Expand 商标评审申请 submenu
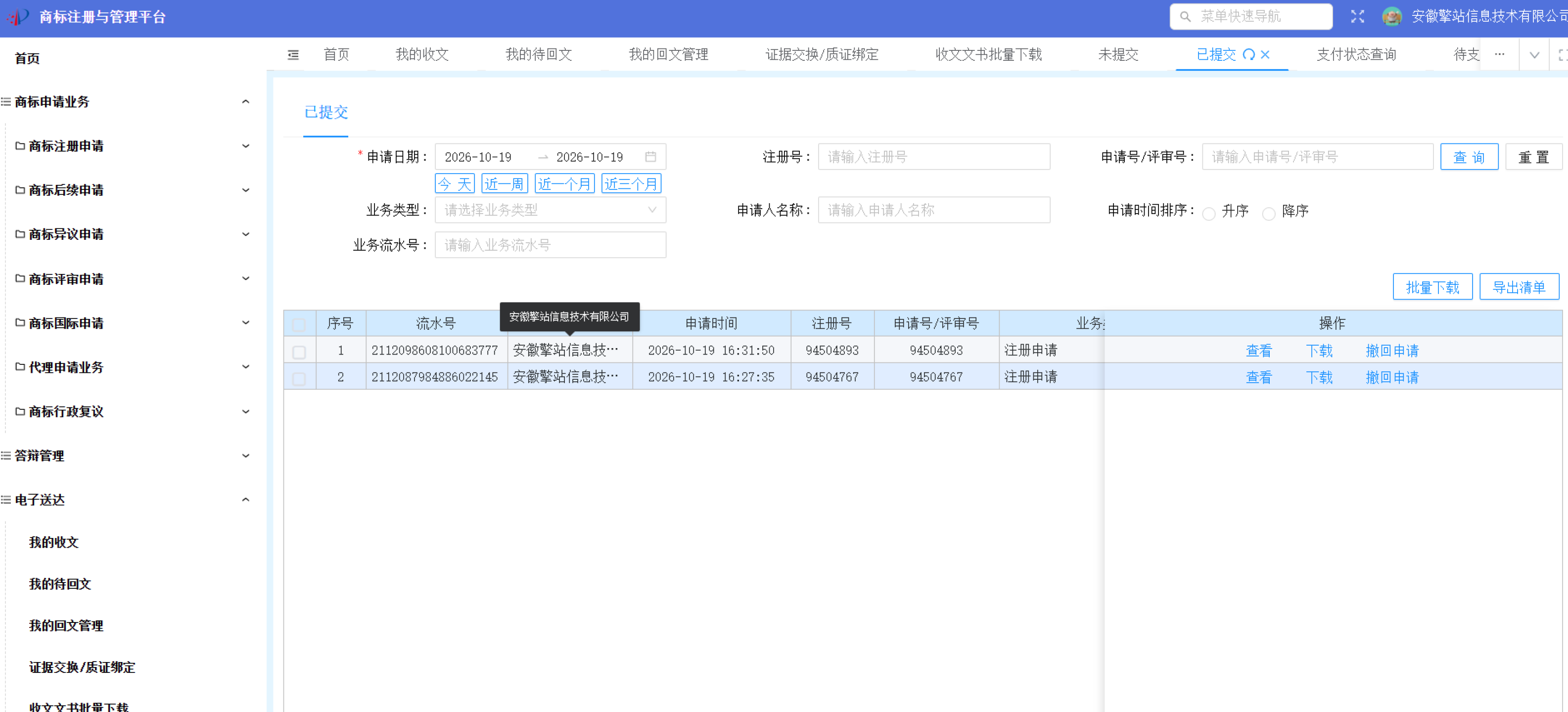The image size is (1568, 712). (x=246, y=279)
